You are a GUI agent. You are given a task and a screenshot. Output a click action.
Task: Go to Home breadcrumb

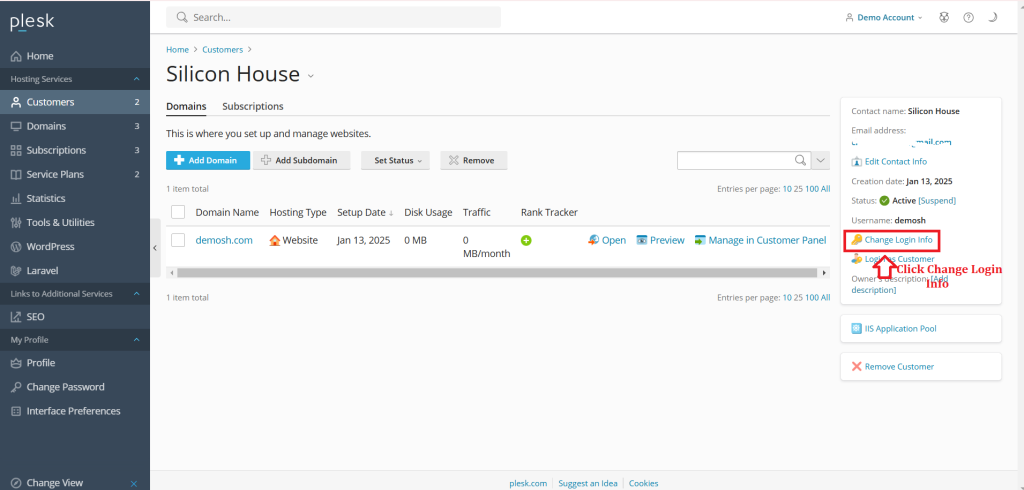(177, 50)
